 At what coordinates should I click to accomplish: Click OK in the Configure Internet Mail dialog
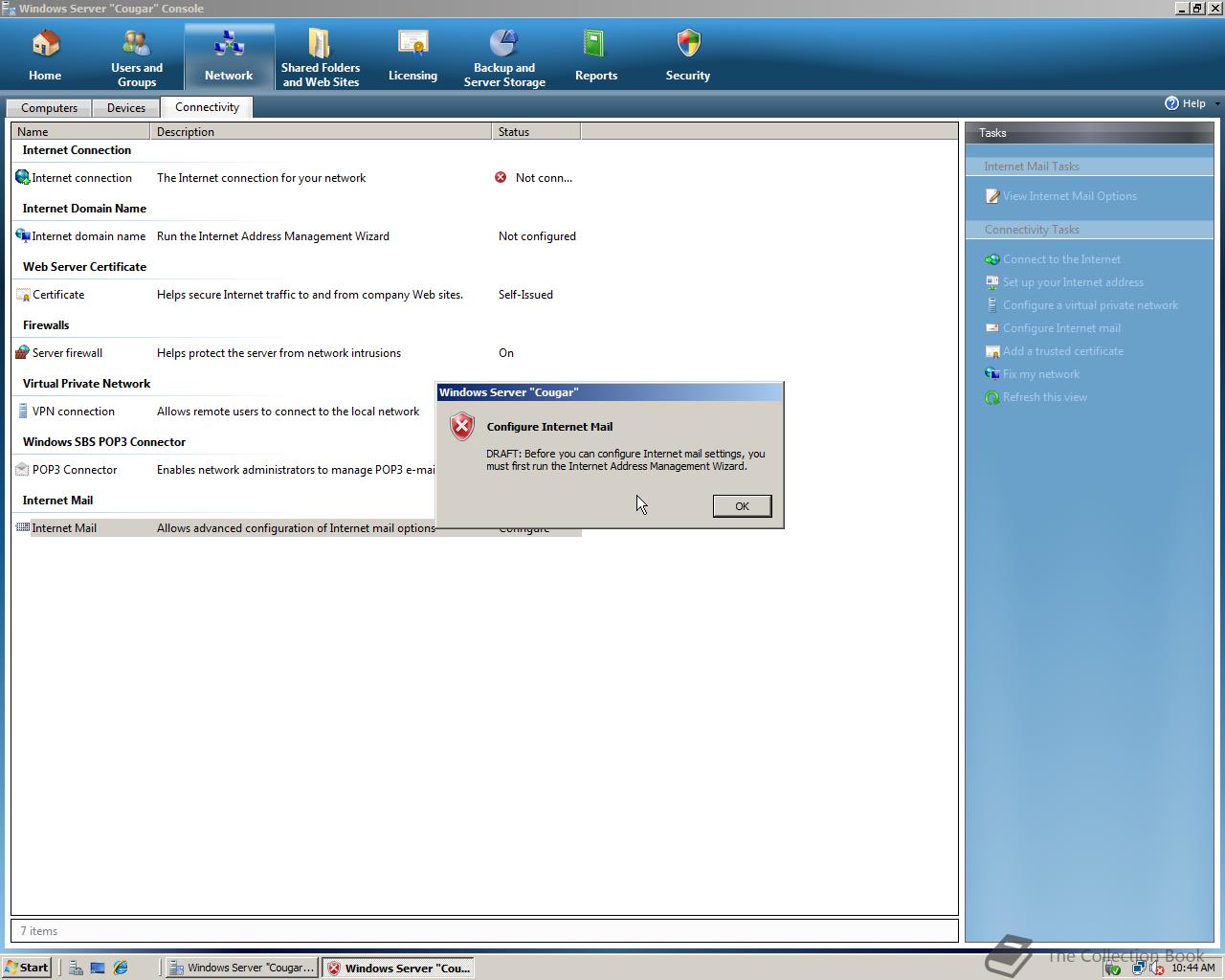point(742,506)
